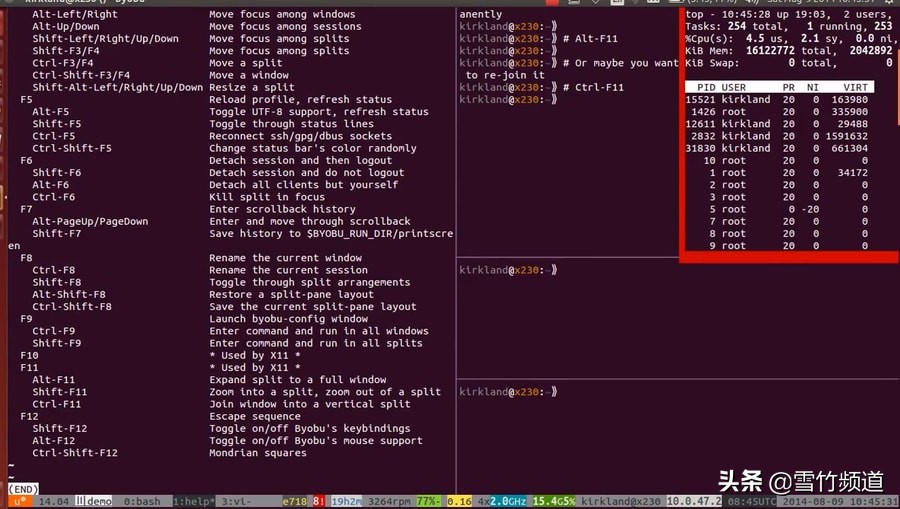Click 'Enter command and run in all splits'

click(316, 343)
